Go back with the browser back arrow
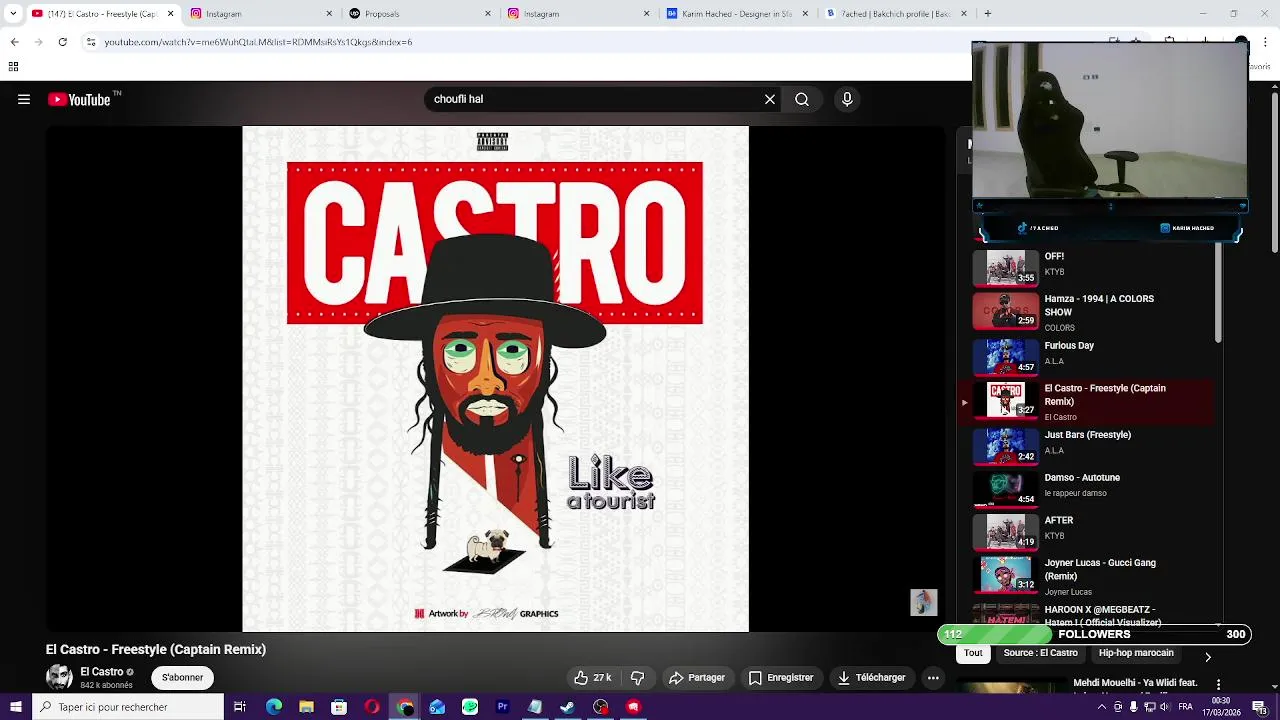Image resolution: width=1280 pixels, height=720 pixels. point(14,42)
